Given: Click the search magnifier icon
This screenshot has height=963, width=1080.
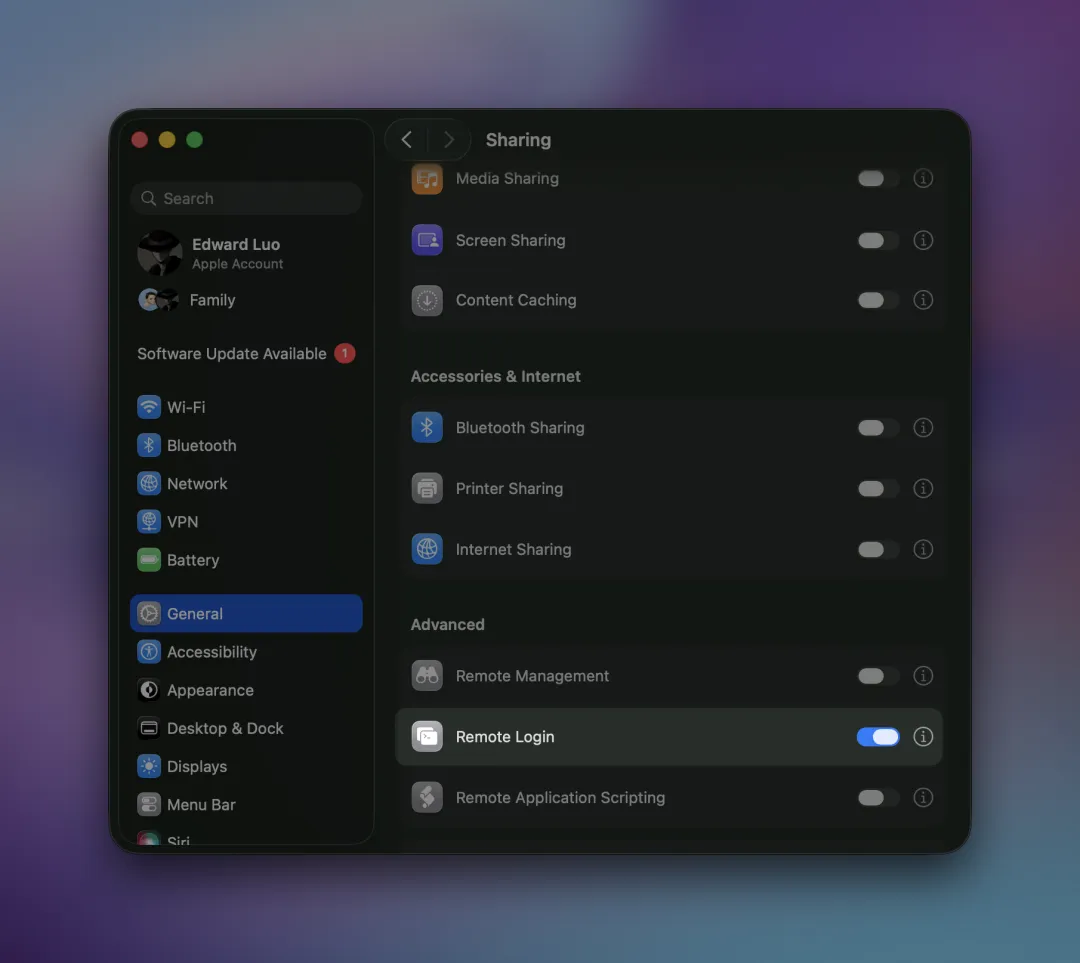Looking at the screenshot, I should click(x=148, y=198).
